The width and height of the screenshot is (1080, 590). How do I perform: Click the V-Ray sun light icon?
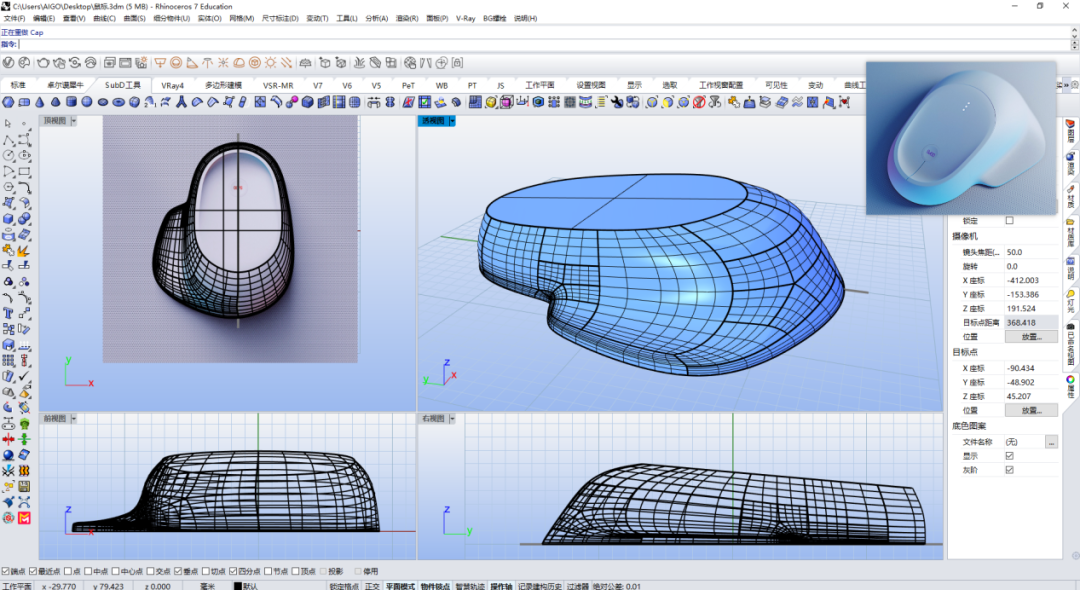[x=271, y=63]
